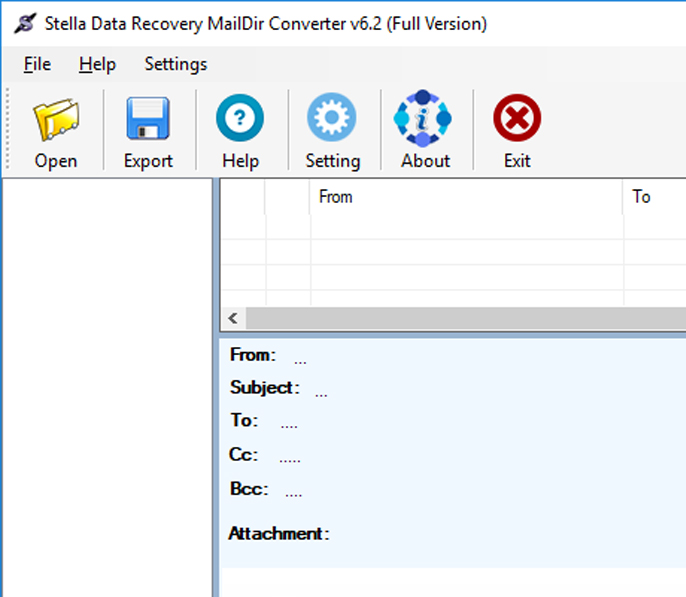Click the Cc: label in preview pane
This screenshot has height=597, width=686.
click(x=243, y=454)
